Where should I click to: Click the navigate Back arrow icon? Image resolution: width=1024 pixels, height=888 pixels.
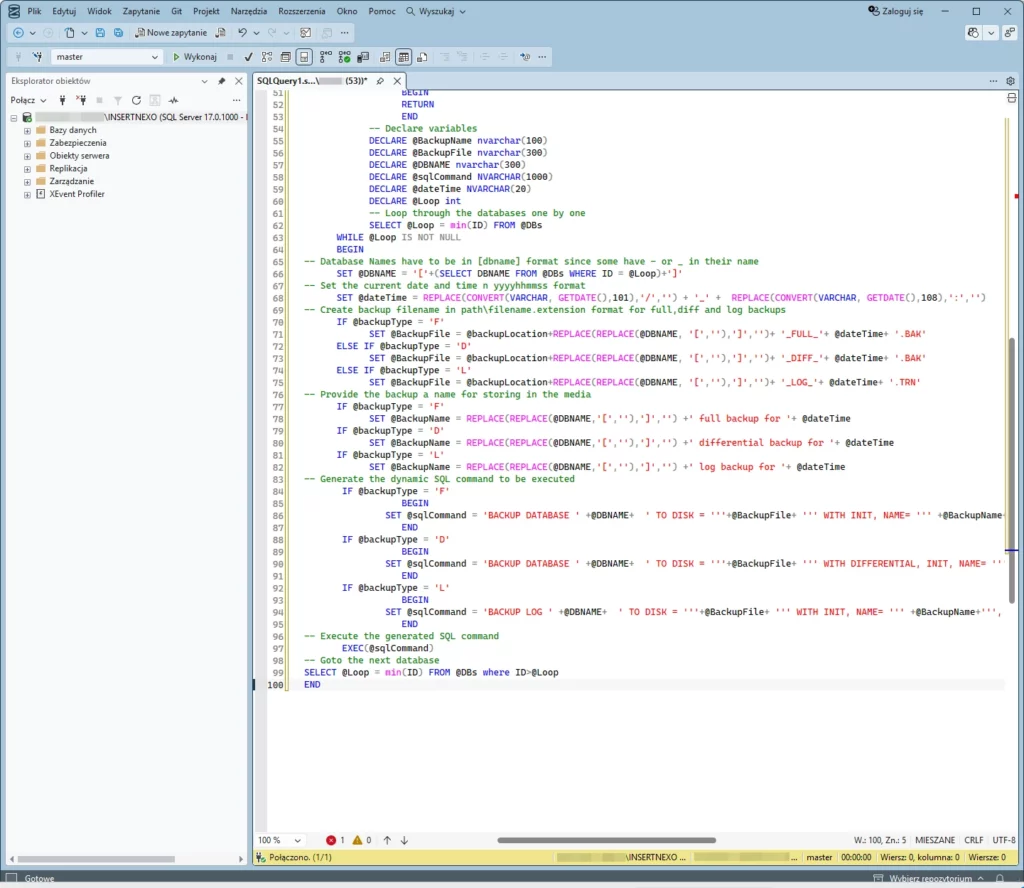pos(18,33)
